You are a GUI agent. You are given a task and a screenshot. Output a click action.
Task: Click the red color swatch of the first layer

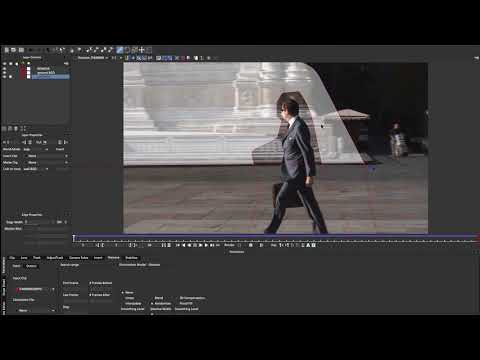[23, 69]
